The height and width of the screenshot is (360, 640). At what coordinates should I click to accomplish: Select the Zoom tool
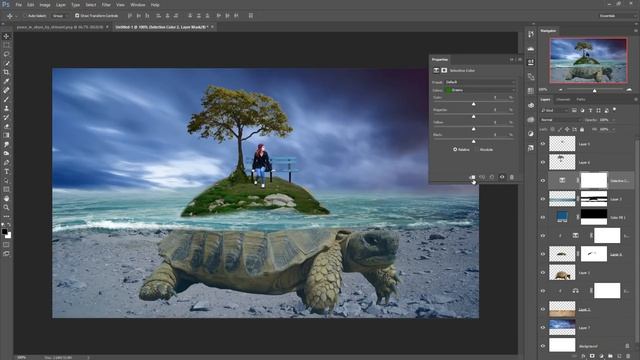pos(6,207)
